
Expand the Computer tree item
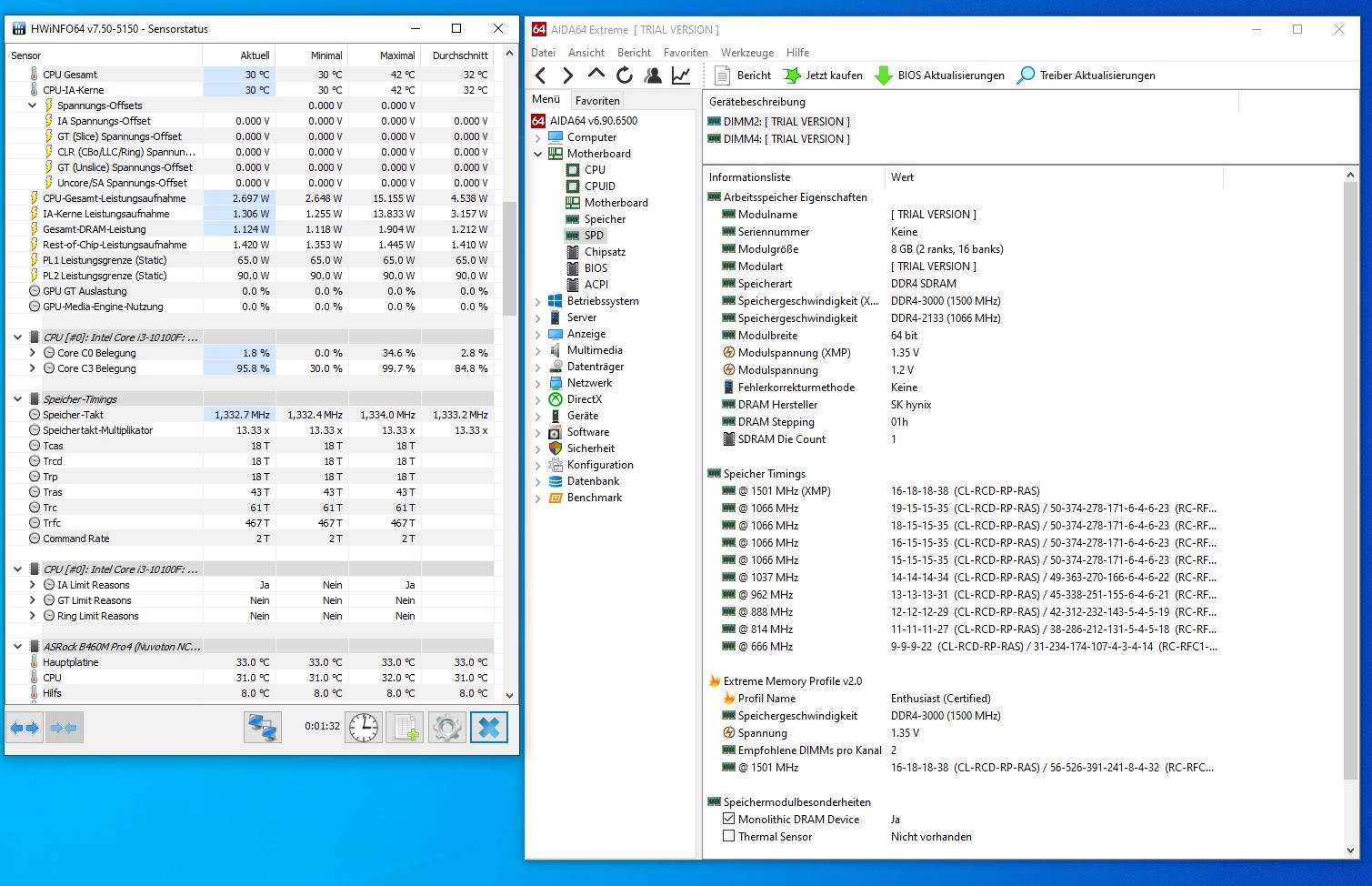[538, 136]
